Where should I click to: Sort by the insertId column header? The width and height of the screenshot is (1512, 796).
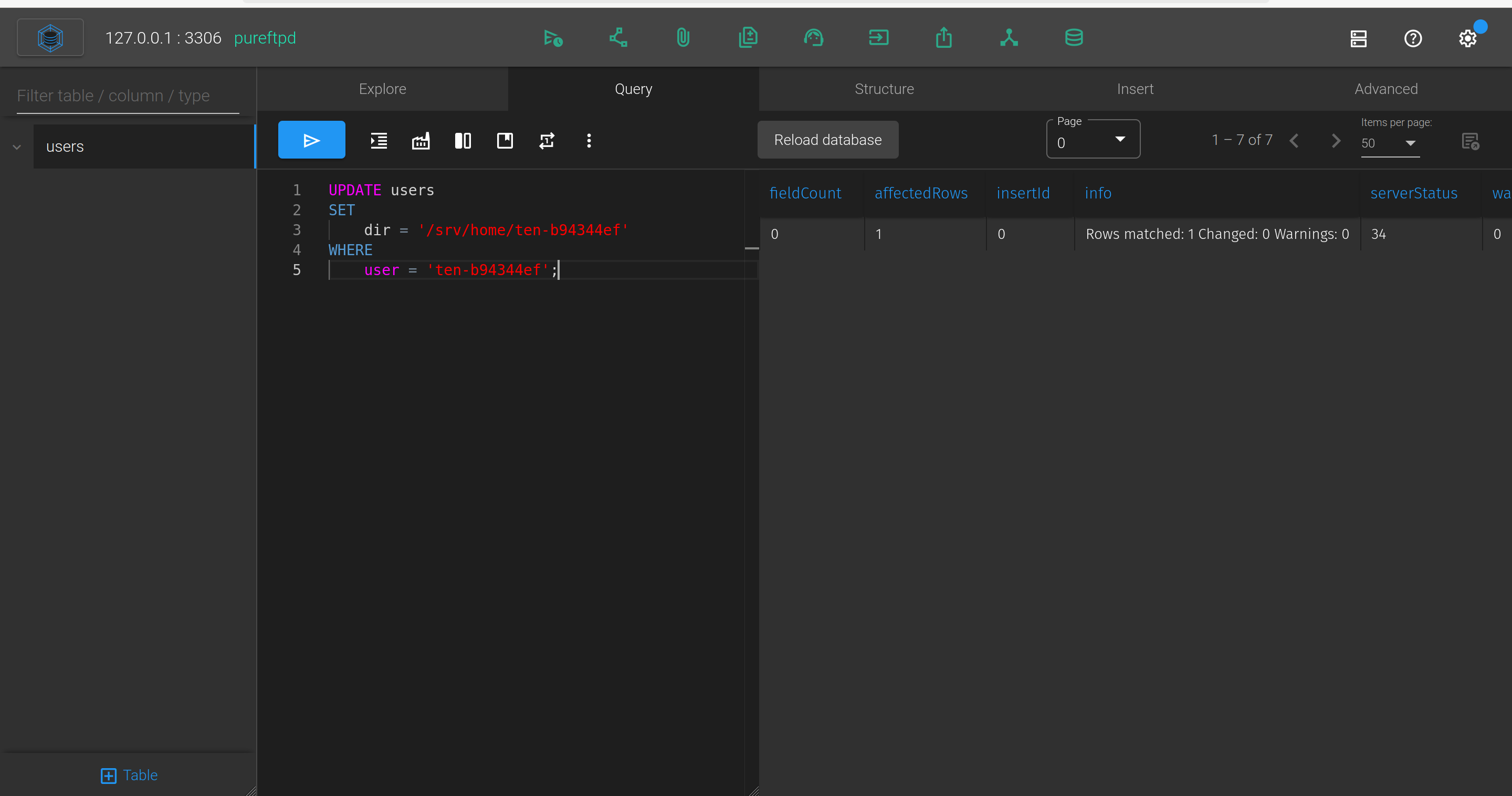click(x=1023, y=193)
